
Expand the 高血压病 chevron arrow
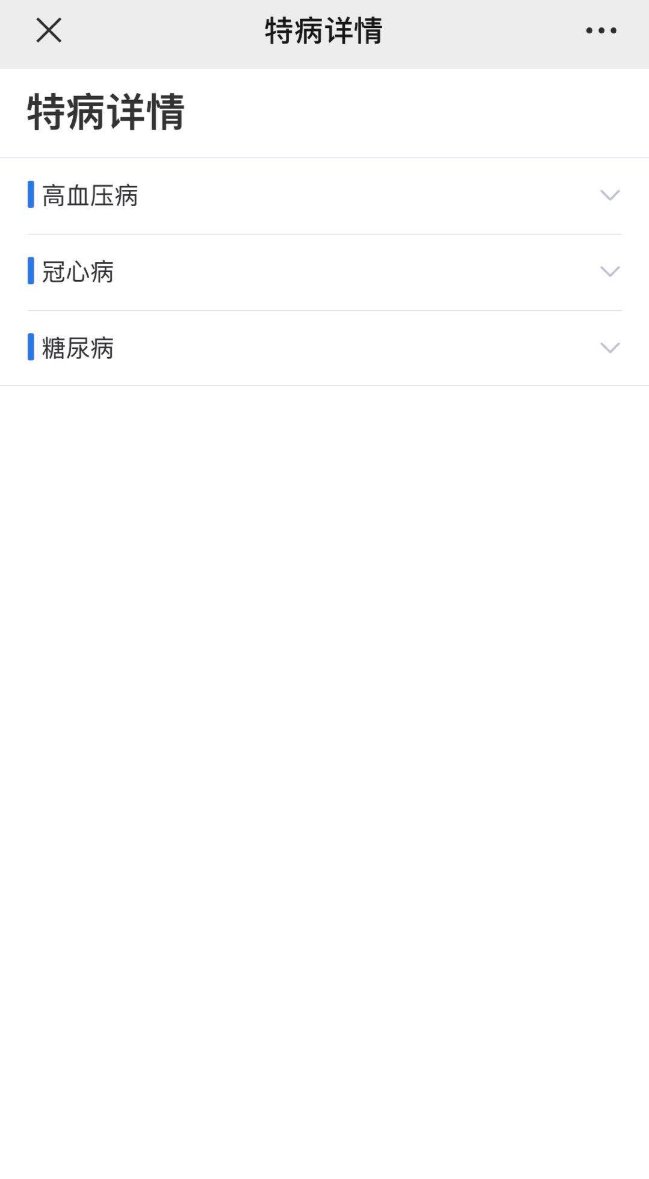pos(610,195)
